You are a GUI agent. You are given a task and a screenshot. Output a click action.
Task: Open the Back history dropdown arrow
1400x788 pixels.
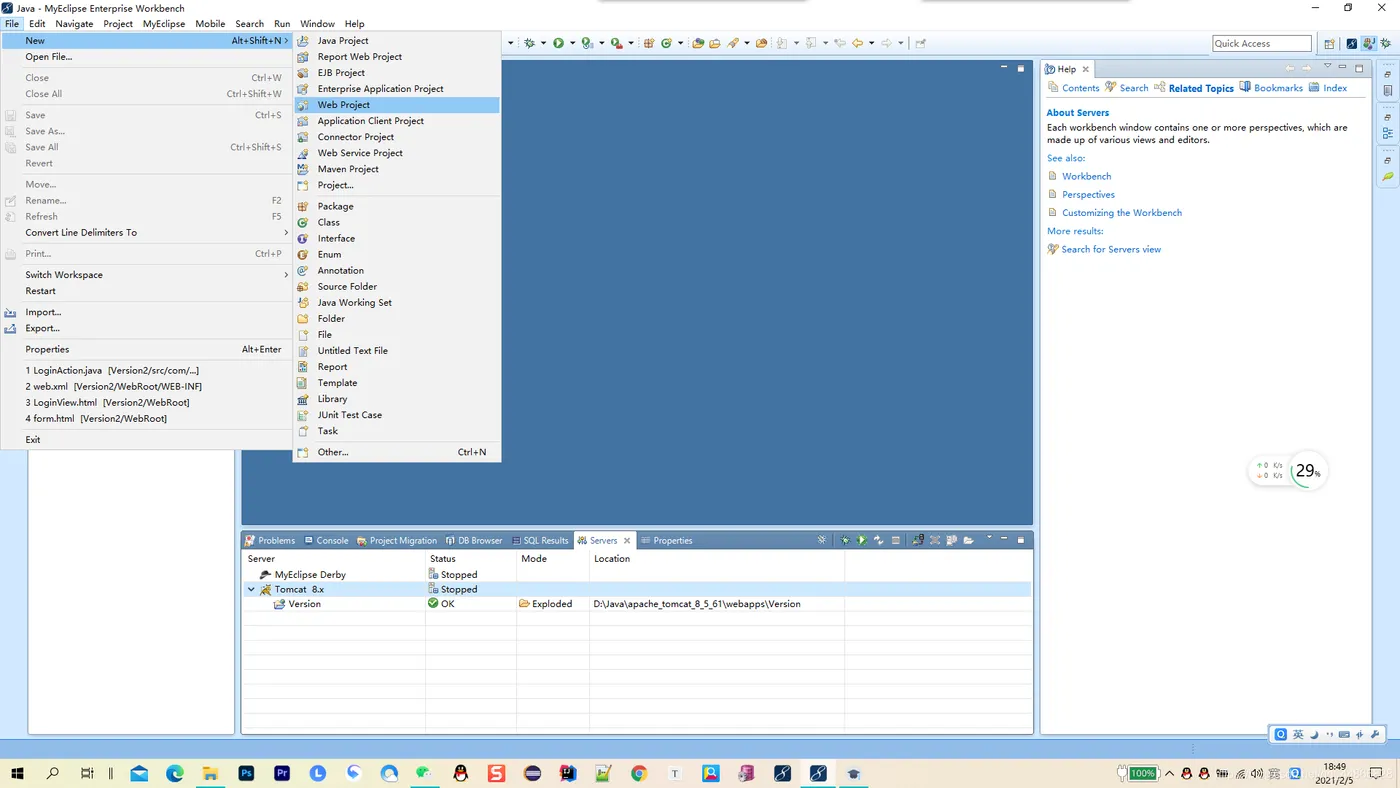tap(871, 43)
